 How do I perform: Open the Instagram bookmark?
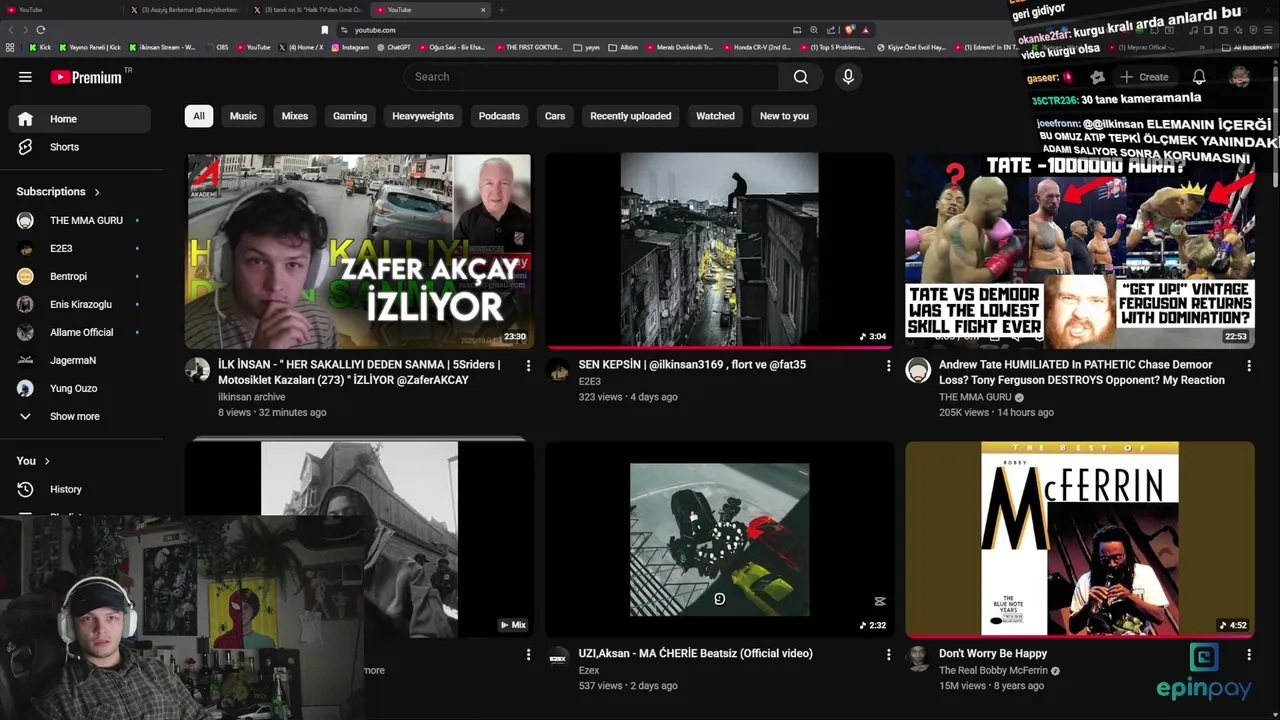pyautogui.click(x=350, y=47)
